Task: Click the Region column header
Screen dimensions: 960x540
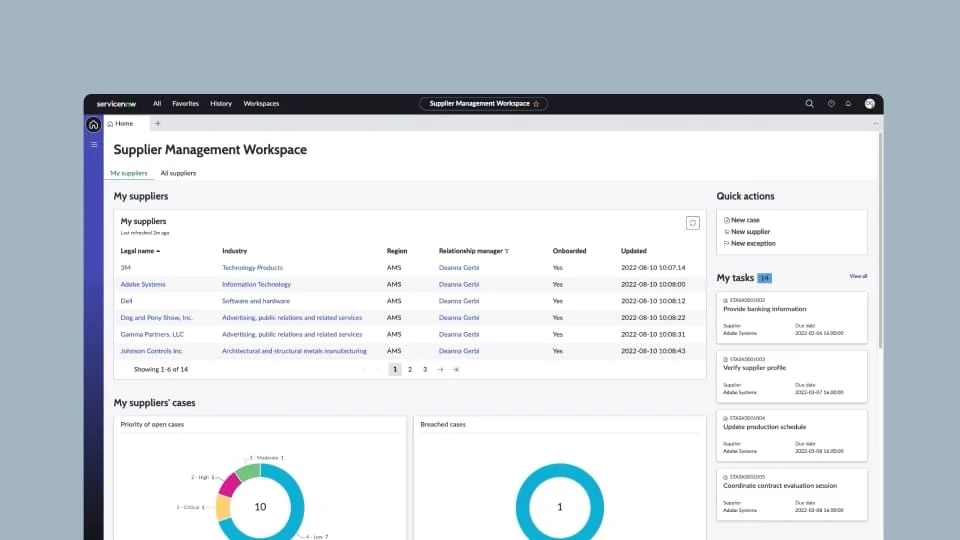Action: (x=397, y=251)
